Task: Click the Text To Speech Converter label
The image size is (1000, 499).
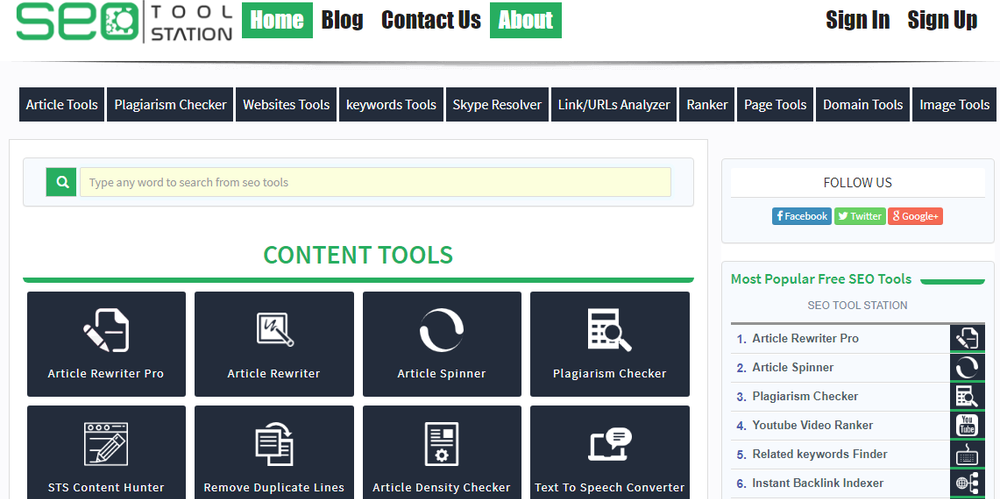Action: pyautogui.click(x=609, y=488)
